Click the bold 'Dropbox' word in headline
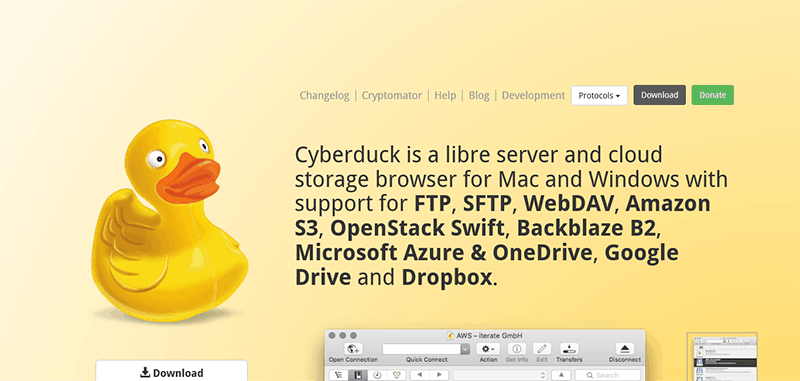Viewport: 800px width, 381px height. pyautogui.click(x=447, y=277)
